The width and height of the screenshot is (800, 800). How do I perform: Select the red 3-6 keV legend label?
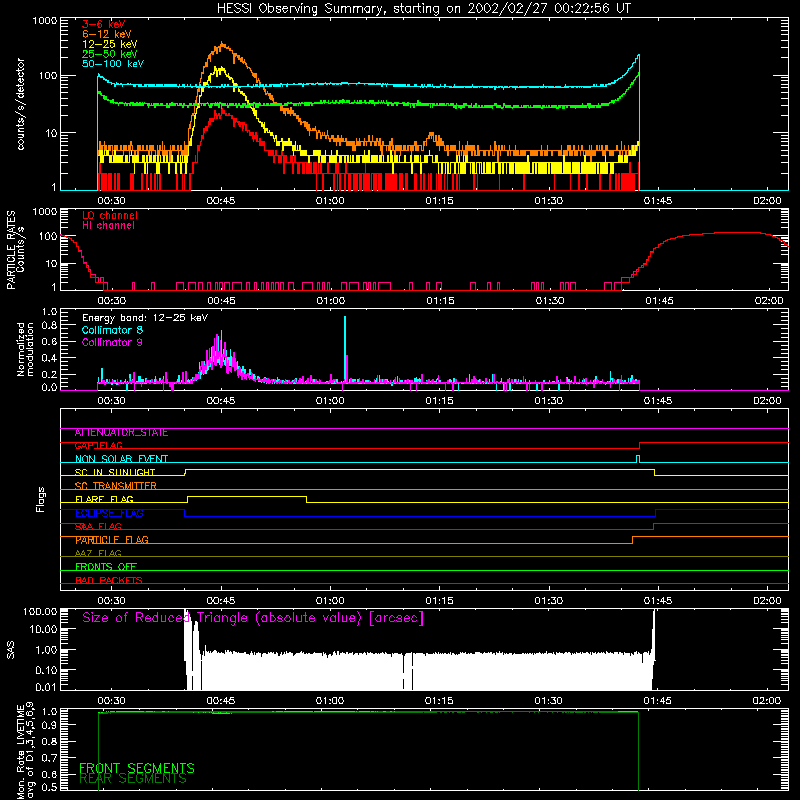point(104,24)
